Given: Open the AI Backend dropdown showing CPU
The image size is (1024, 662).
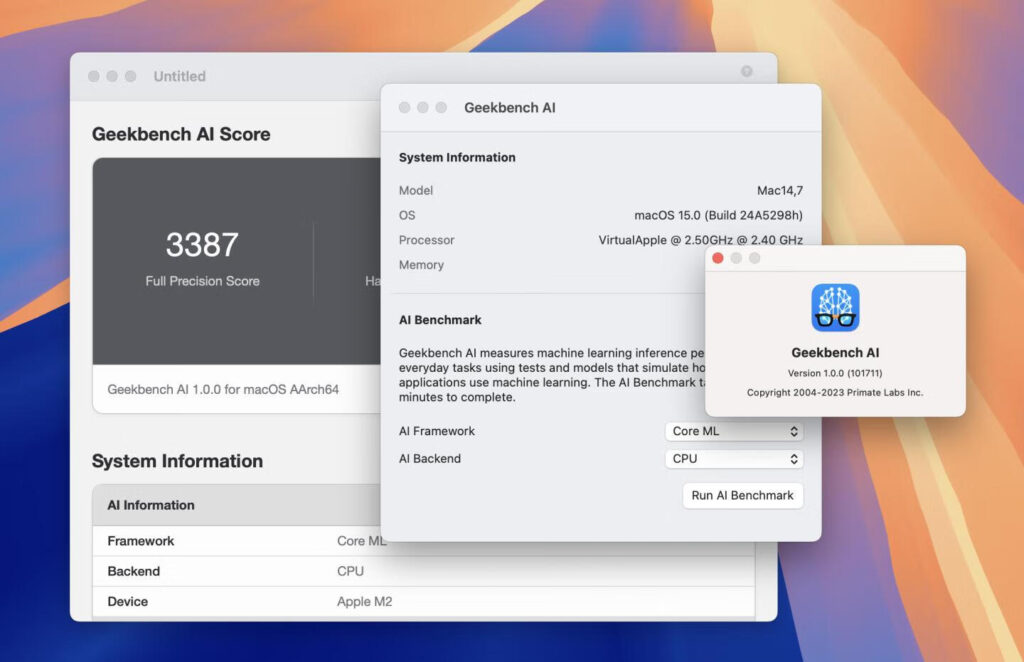Looking at the screenshot, I should click(x=734, y=459).
